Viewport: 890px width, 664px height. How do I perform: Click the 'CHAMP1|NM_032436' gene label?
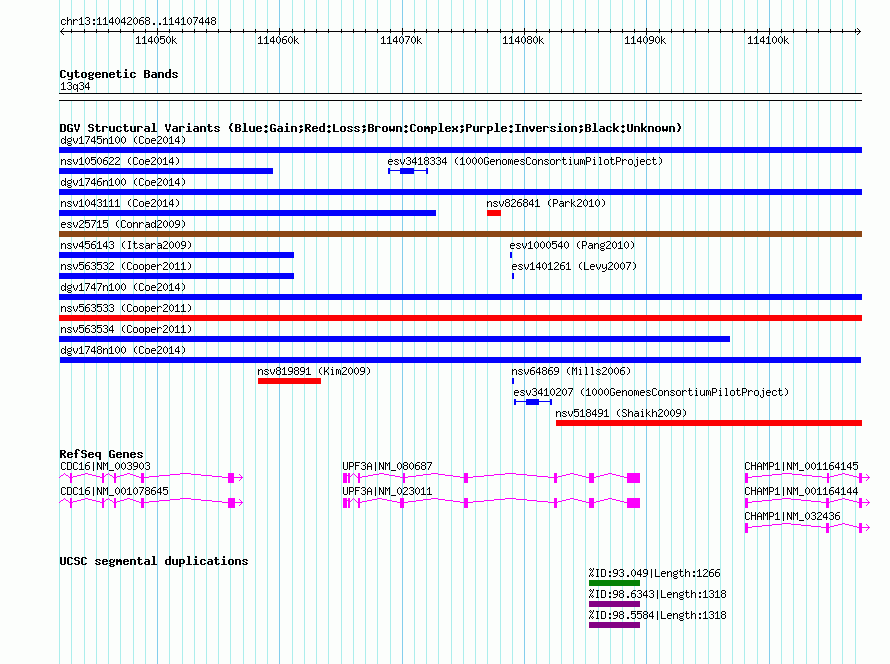pos(792,516)
